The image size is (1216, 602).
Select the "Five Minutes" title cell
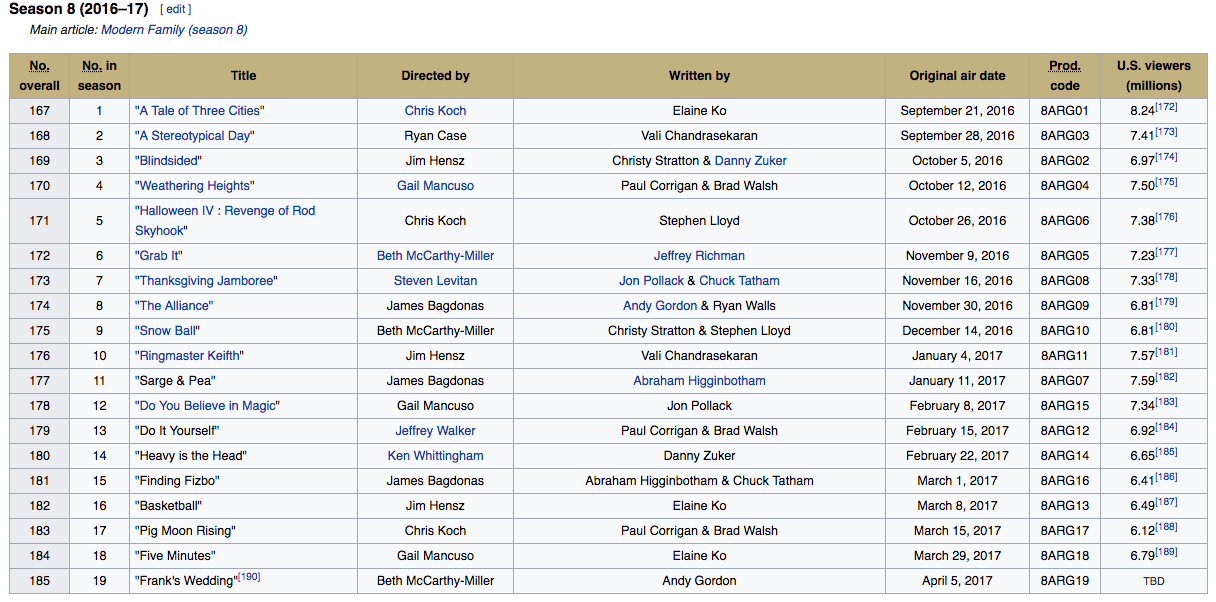coord(243,556)
